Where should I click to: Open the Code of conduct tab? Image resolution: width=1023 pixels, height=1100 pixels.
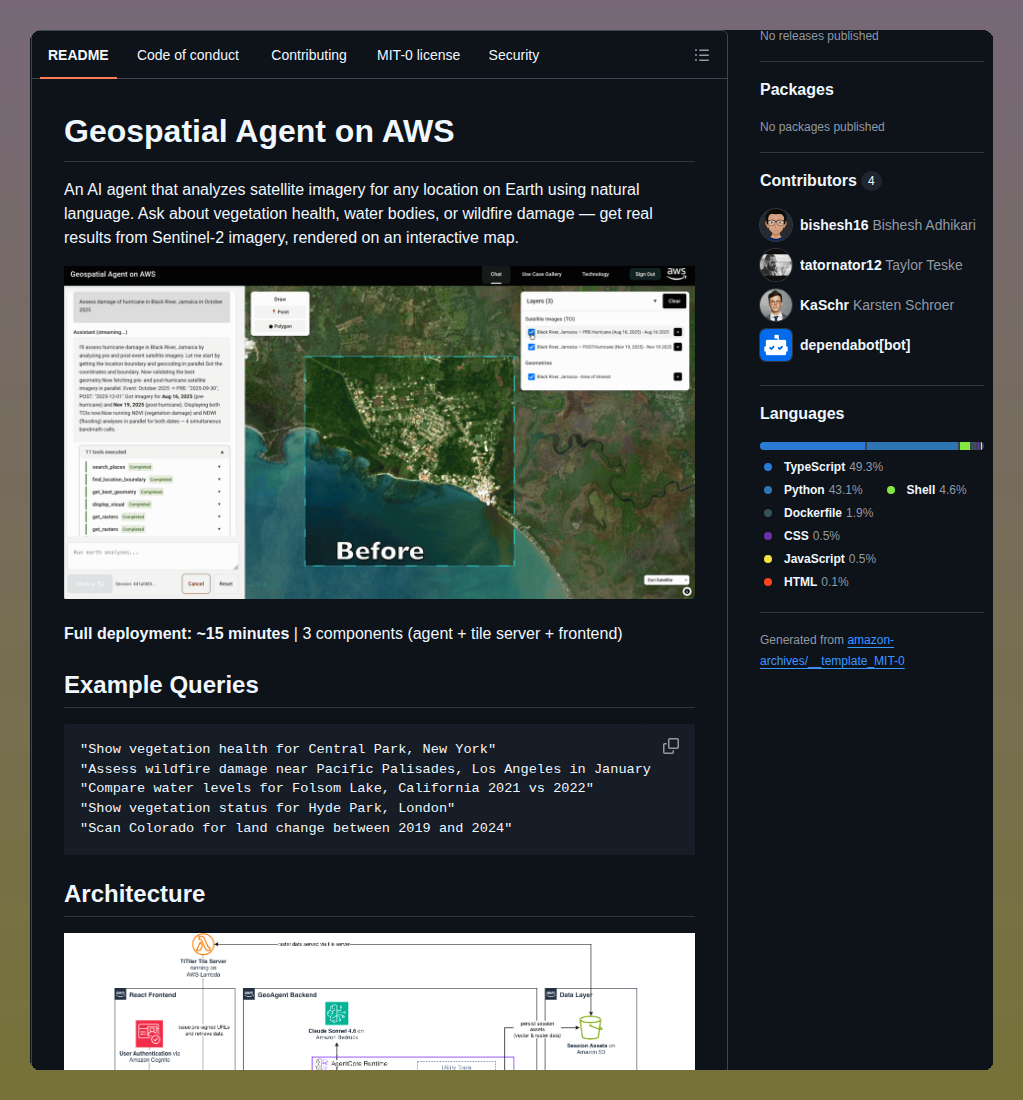pyautogui.click(x=188, y=55)
